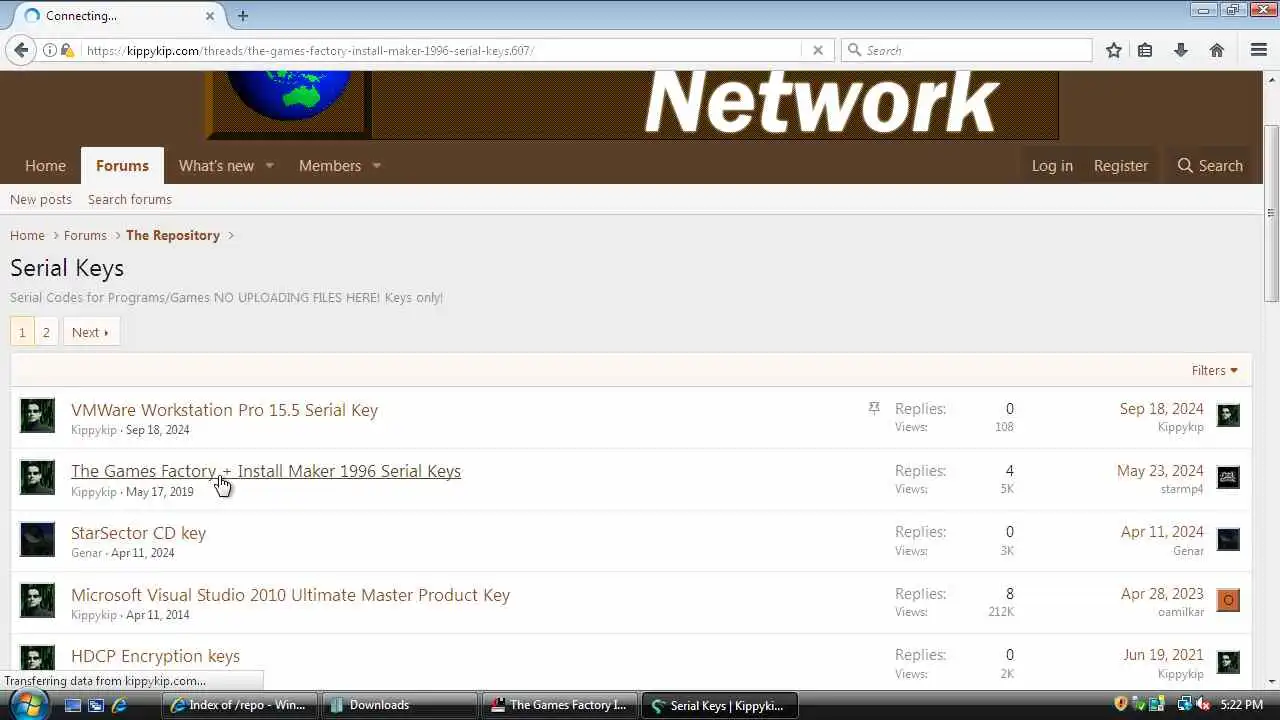Expand the What's new dropdown arrow
This screenshot has width=1280, height=720.
coord(269,166)
